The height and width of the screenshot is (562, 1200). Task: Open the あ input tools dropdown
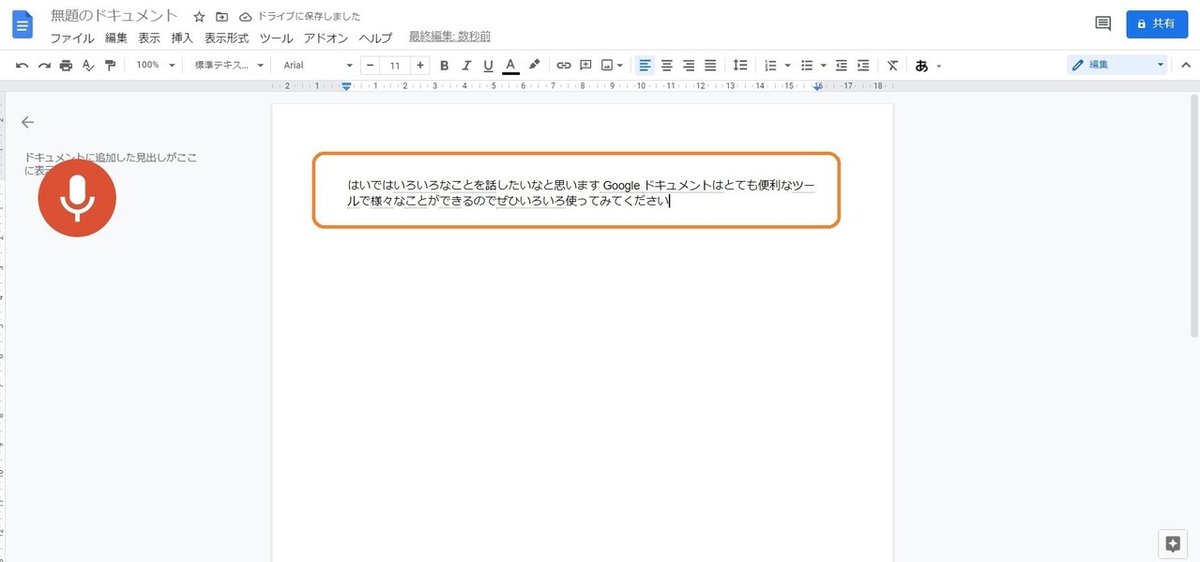coord(928,65)
